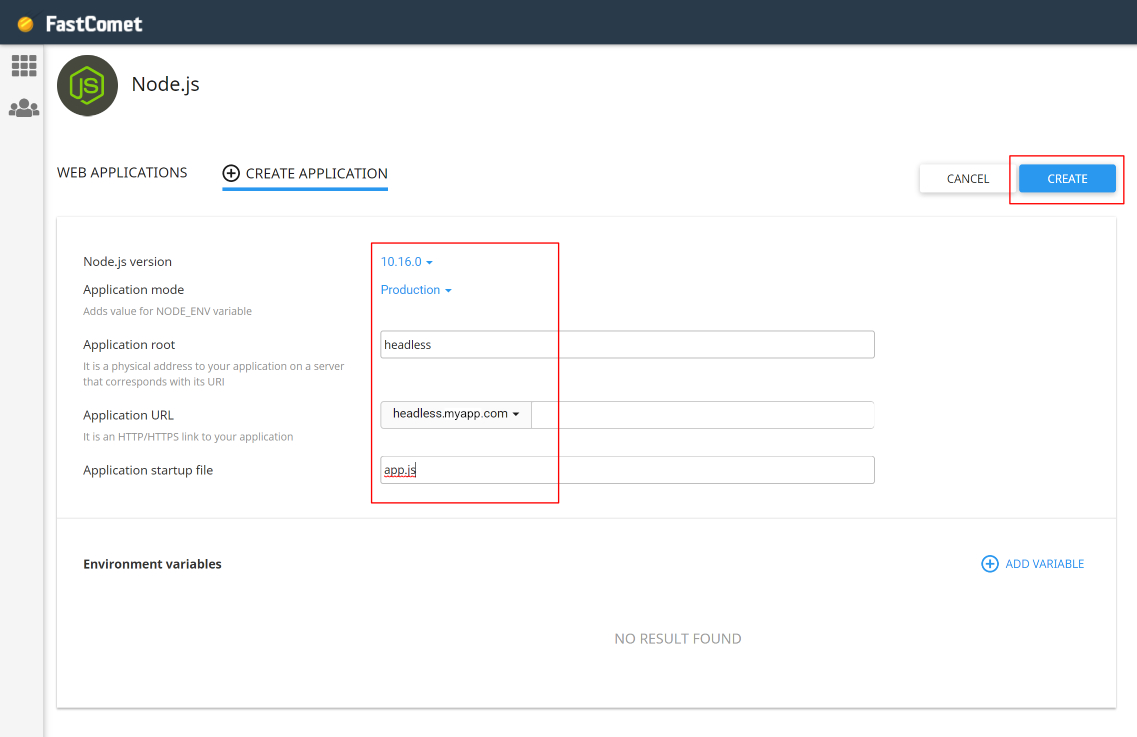This screenshot has height=737, width=1137.
Task: Switch to the Web Applications tab
Action: pyautogui.click(x=122, y=172)
